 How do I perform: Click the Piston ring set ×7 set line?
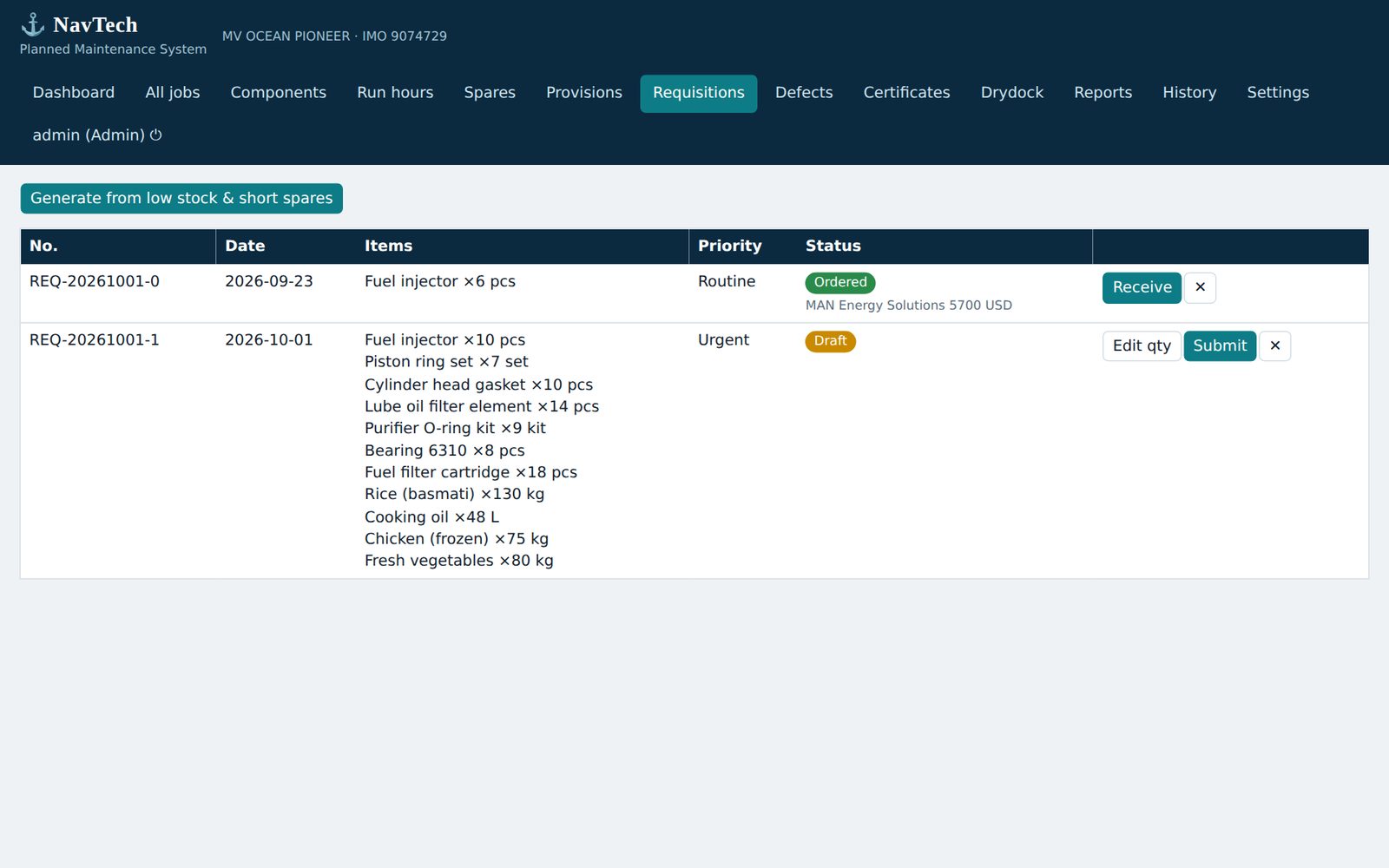coord(446,362)
